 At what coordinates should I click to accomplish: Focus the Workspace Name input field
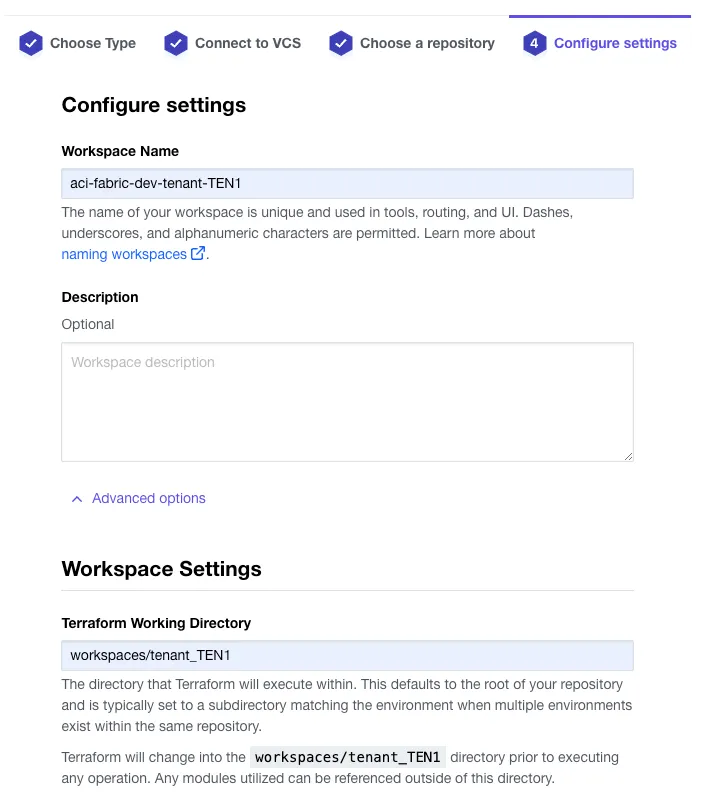pos(347,184)
